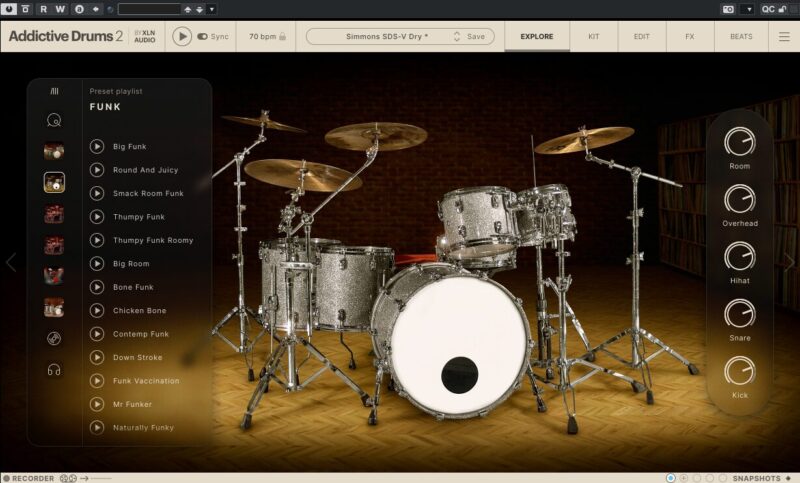Screen dimensions: 800x483
Task: Click the search icon in sidebar
Action: coord(54,121)
